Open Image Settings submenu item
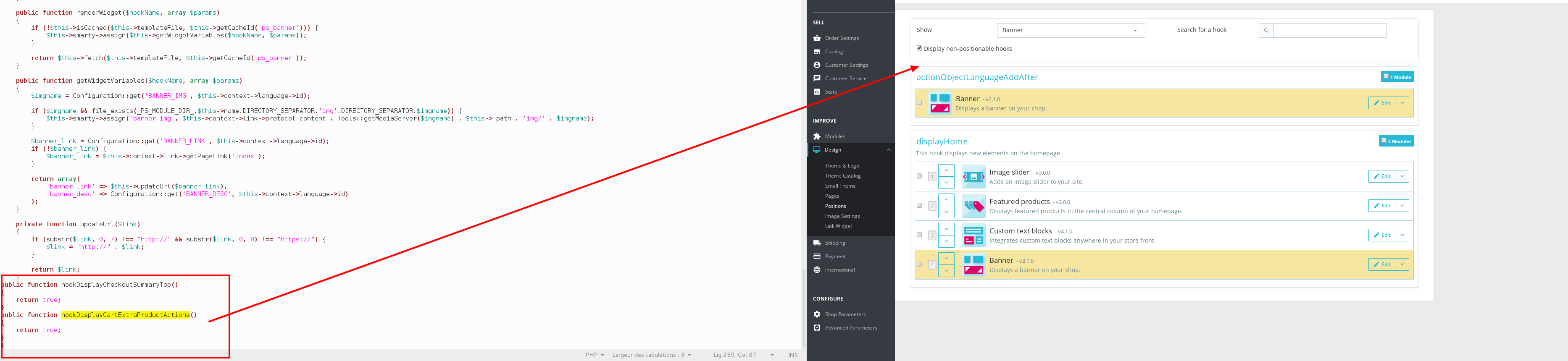 [x=842, y=216]
